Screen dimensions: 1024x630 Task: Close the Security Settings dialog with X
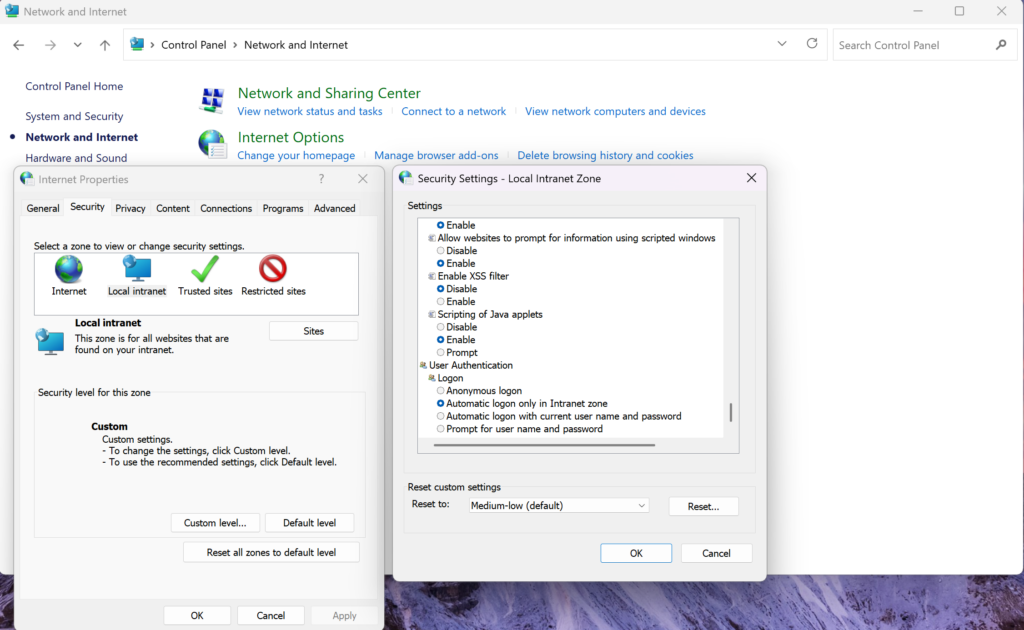pos(751,178)
